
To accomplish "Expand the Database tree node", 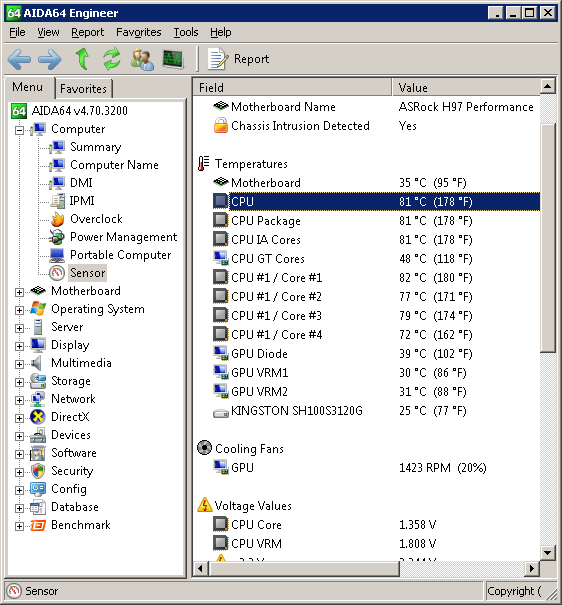I will [19, 508].
